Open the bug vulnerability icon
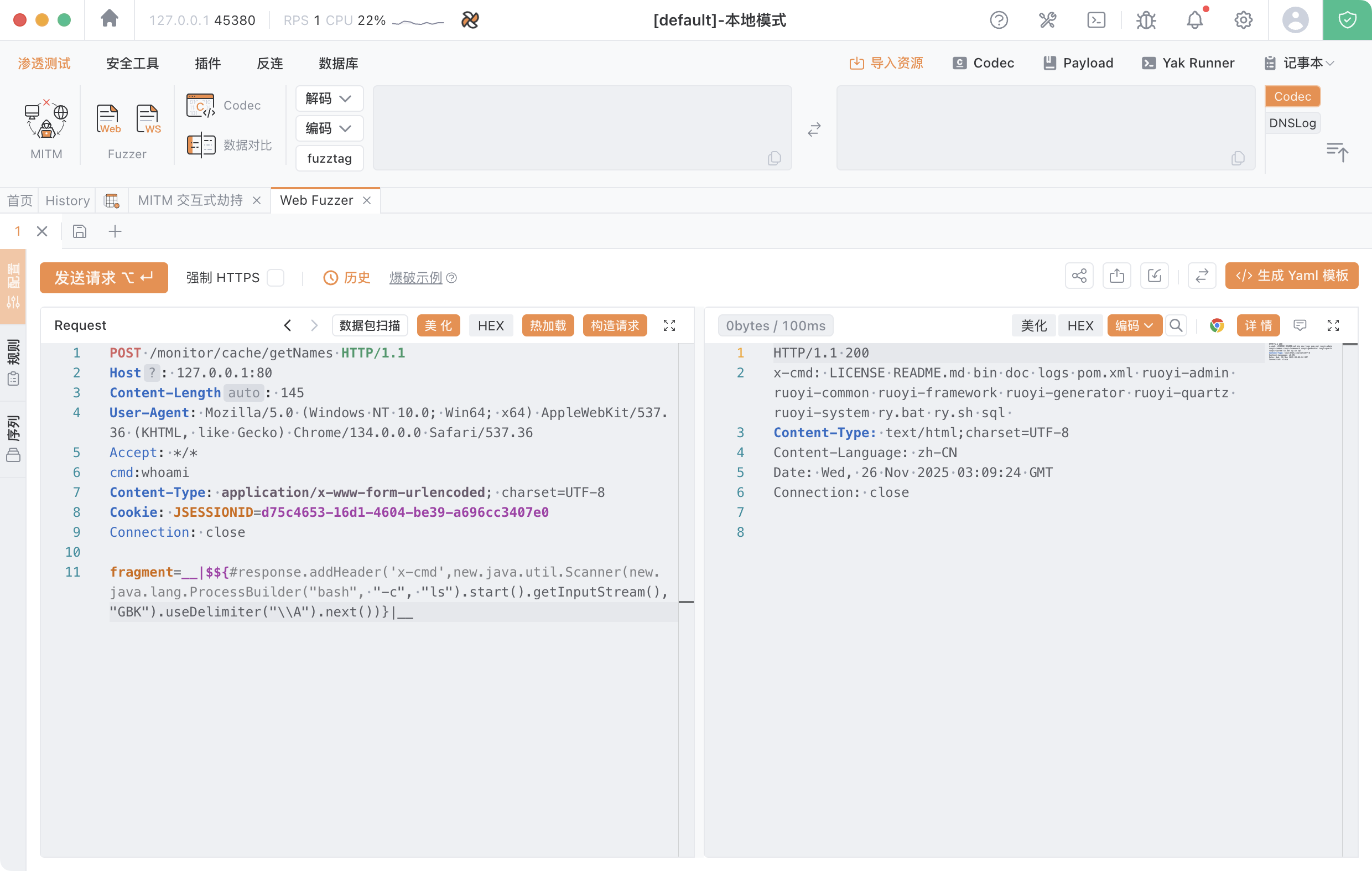This screenshot has width=1372, height=871. tap(1146, 20)
